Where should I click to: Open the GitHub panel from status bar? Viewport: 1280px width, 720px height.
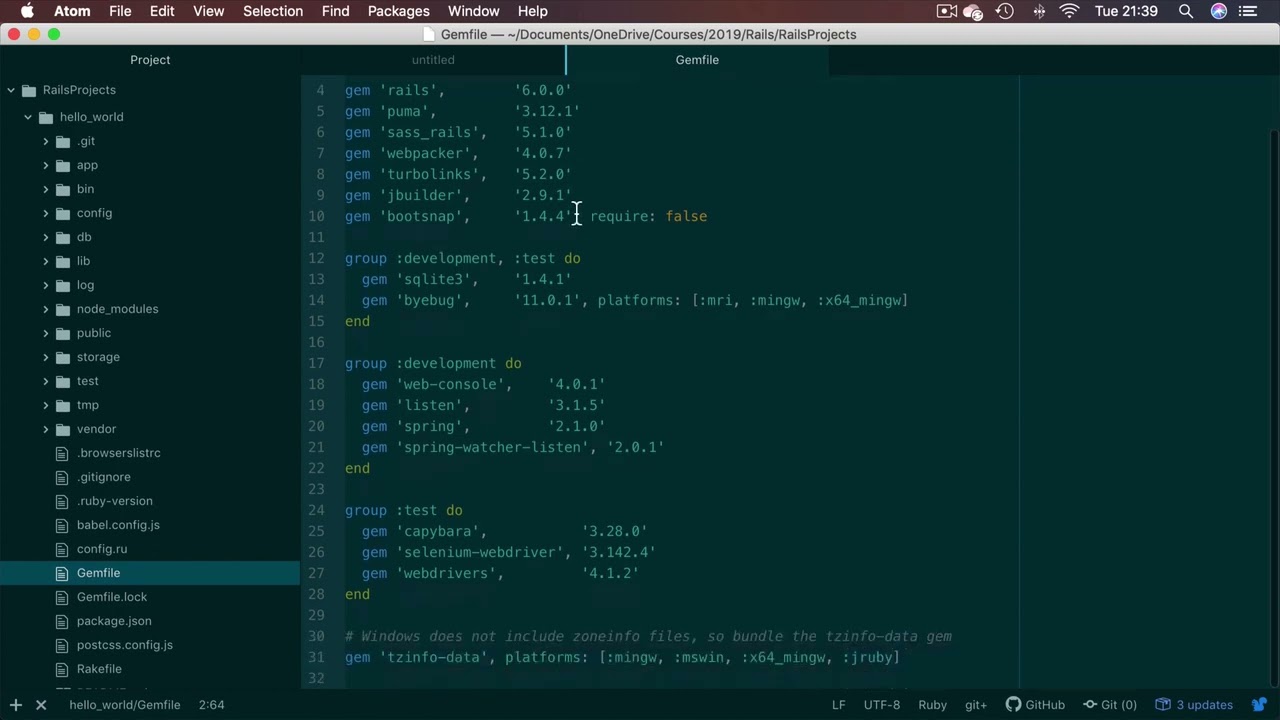point(1035,705)
